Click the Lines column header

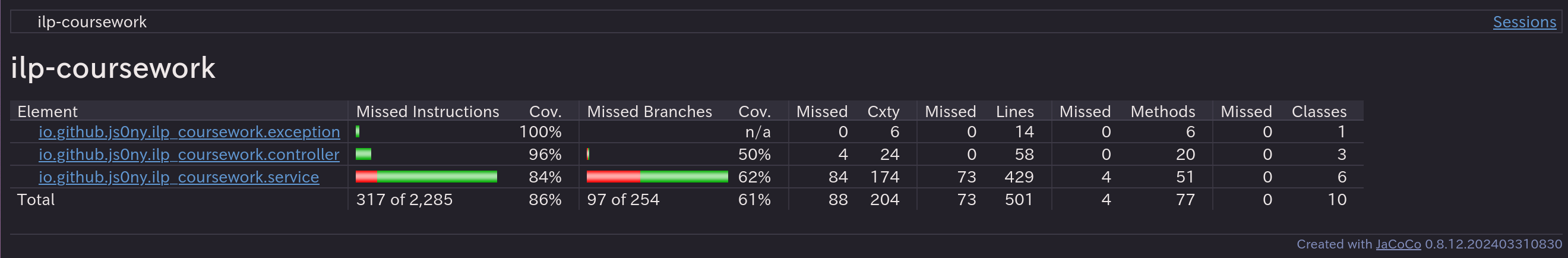pos(1014,112)
